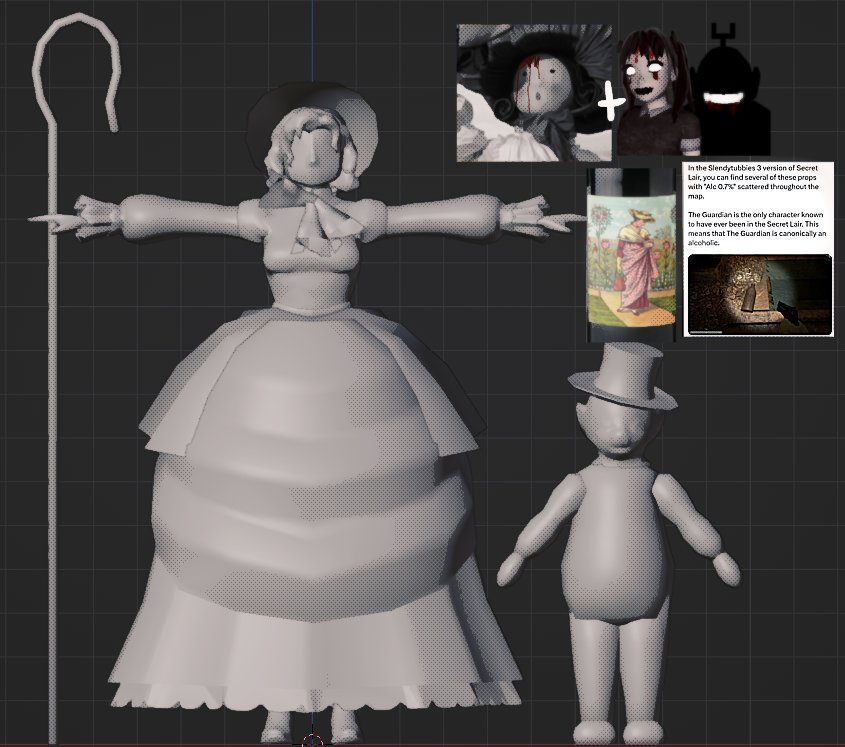
Task: Click the black antenna silhouette reference image
Action: (x=733, y=91)
